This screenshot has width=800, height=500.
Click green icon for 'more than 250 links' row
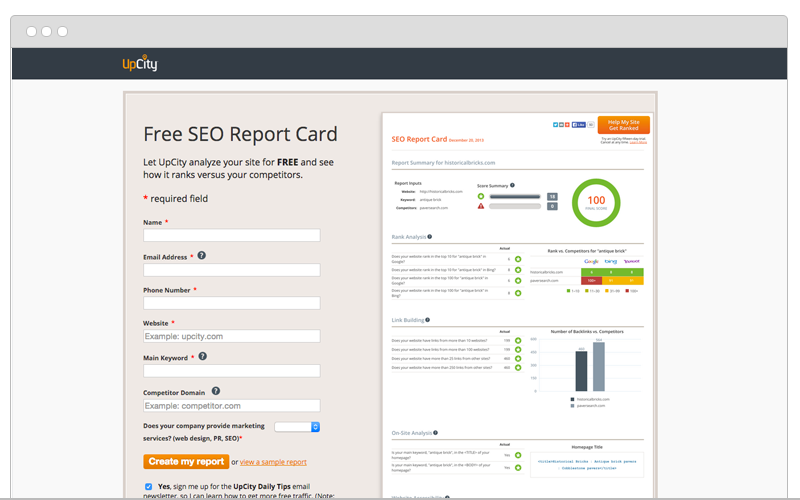518,367
